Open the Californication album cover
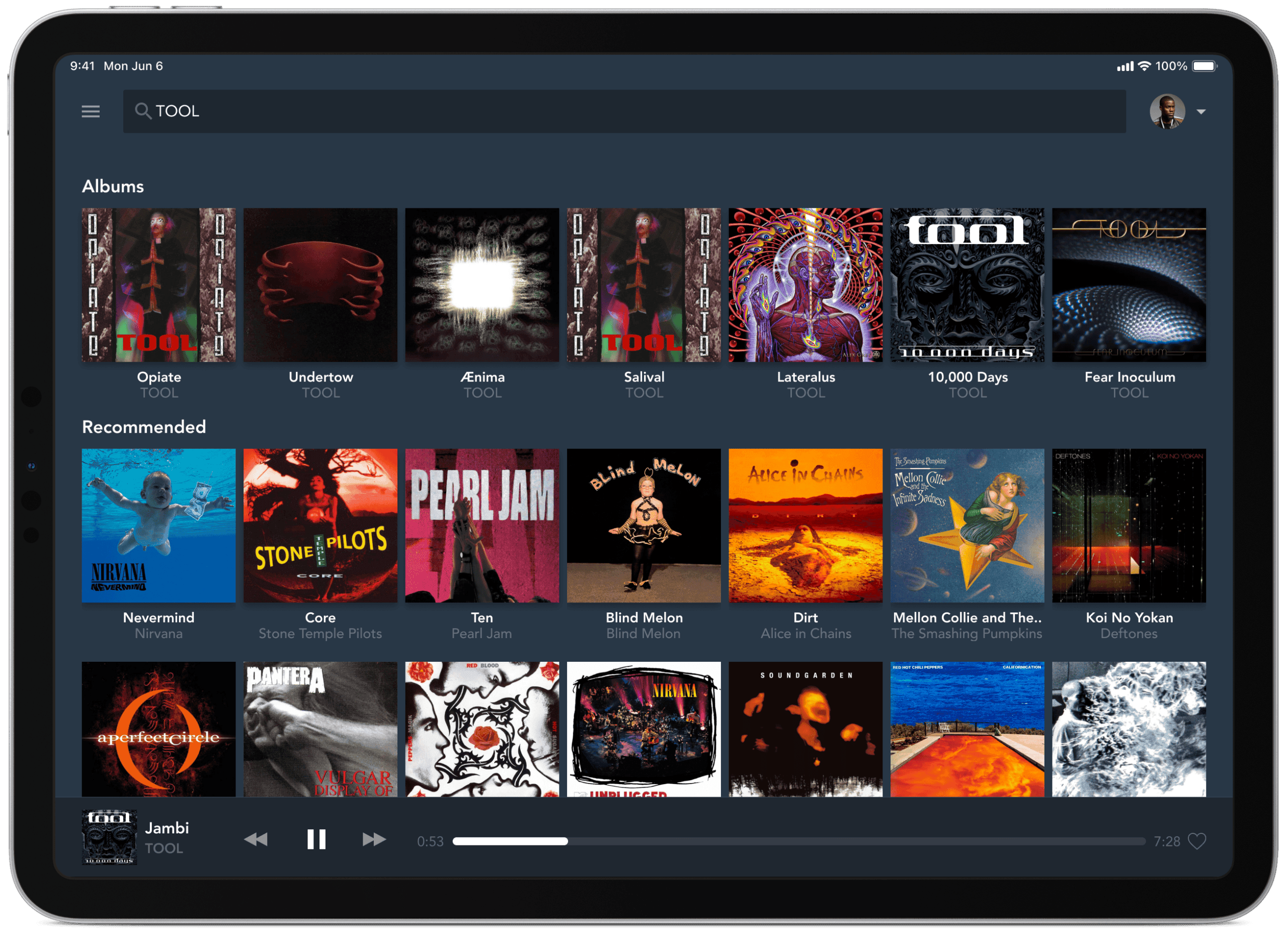This screenshot has width=1288, height=932. tap(968, 729)
